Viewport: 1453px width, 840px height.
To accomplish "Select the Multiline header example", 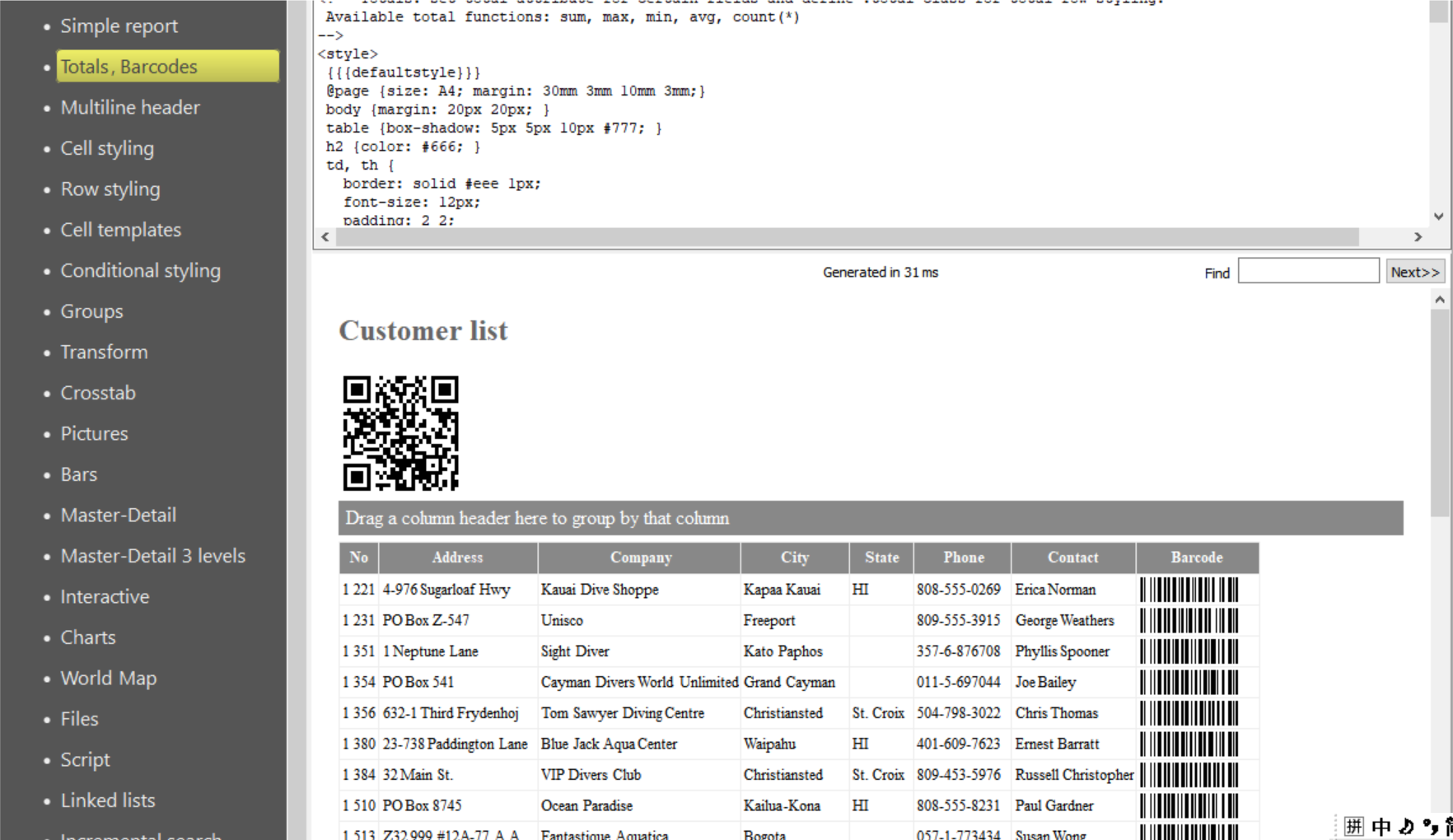I will click(130, 107).
